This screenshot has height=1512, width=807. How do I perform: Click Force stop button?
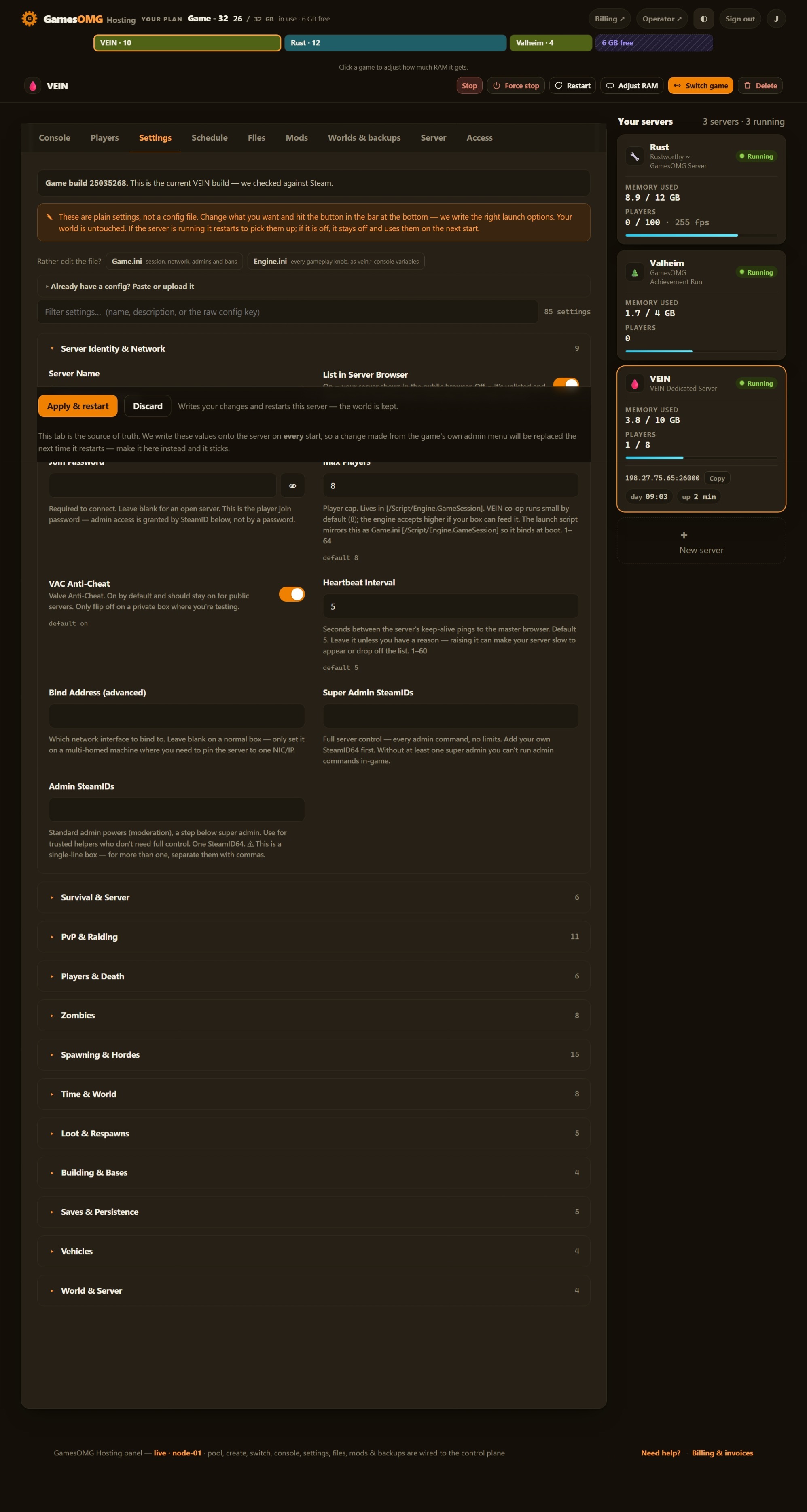tap(516, 86)
